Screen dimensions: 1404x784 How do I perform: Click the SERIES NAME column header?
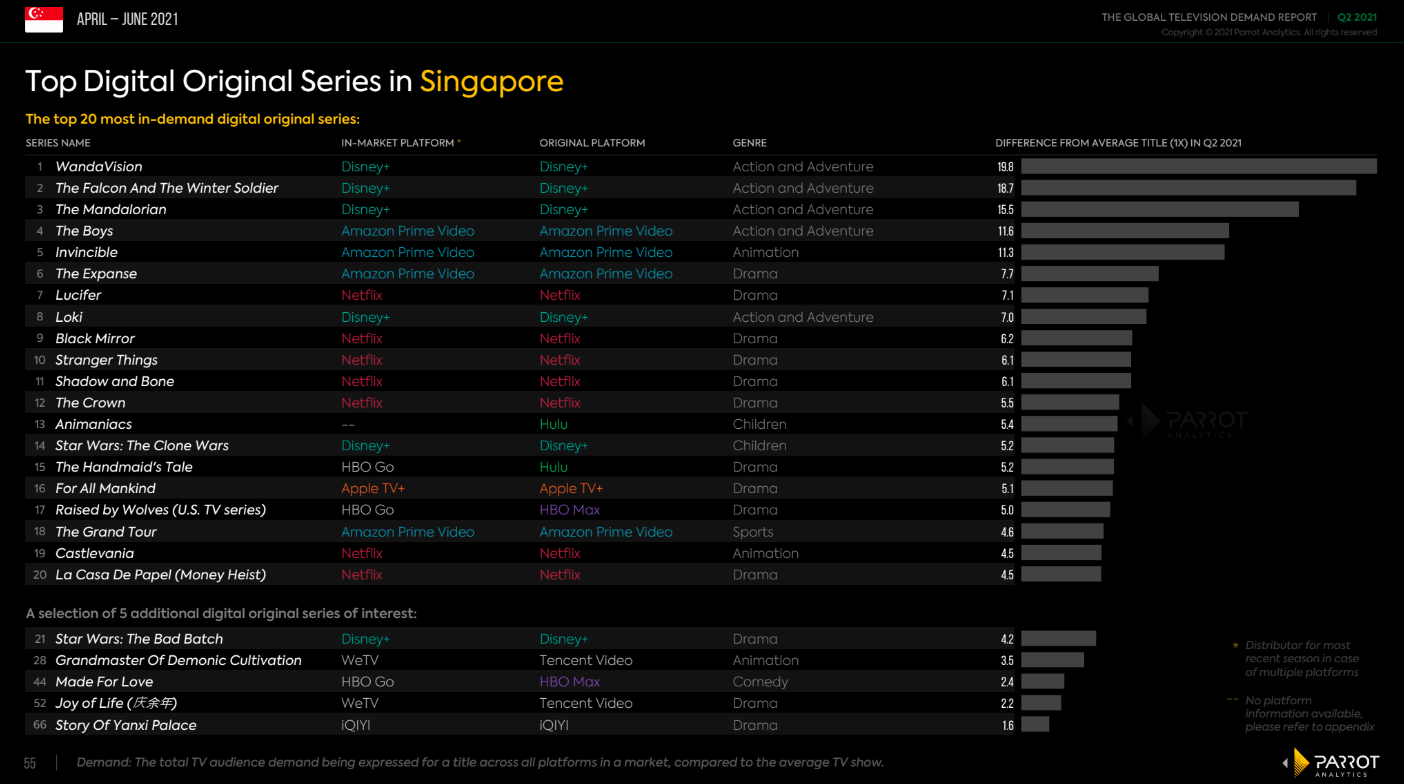tap(58, 143)
